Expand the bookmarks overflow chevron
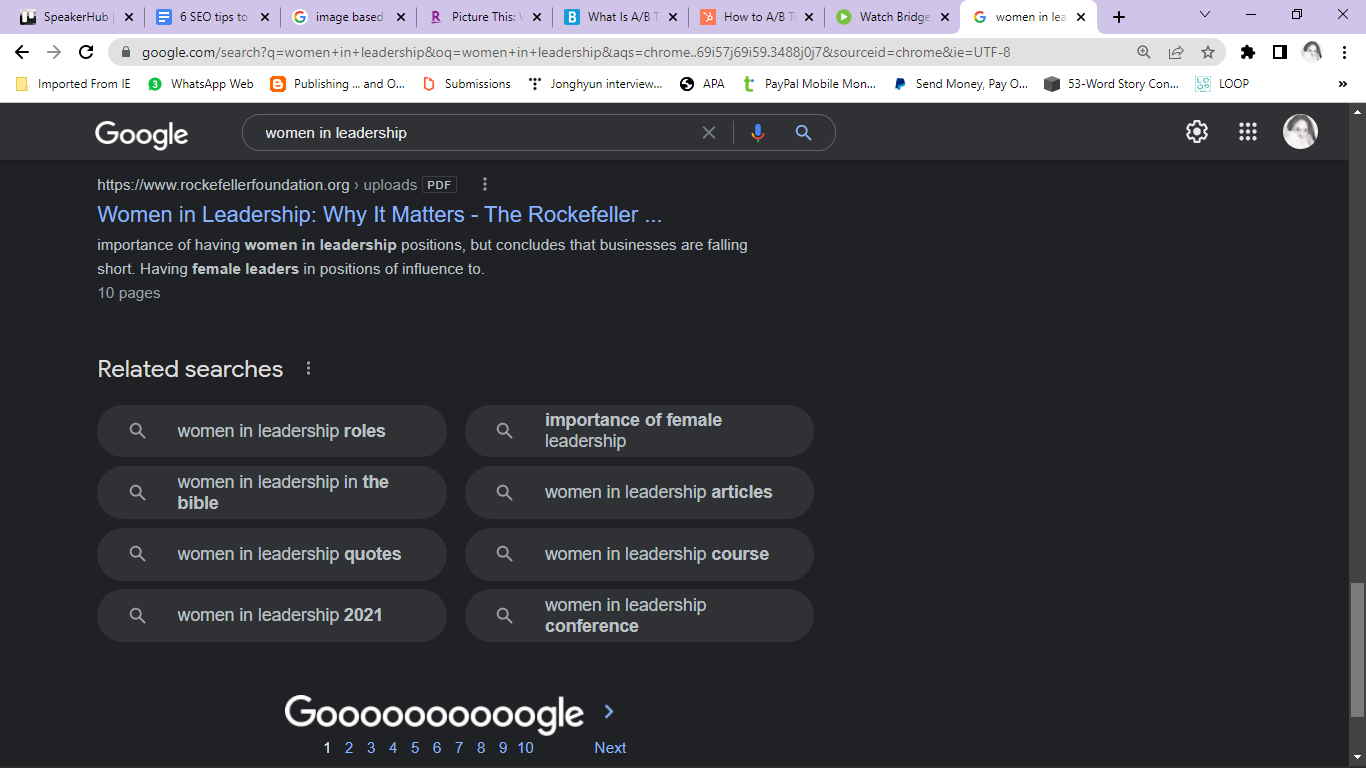The width and height of the screenshot is (1366, 768). [x=1343, y=84]
